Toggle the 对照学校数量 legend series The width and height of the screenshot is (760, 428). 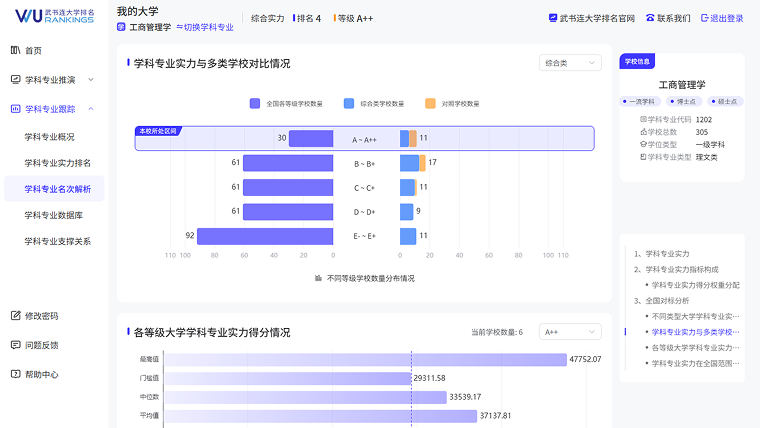[x=452, y=104]
